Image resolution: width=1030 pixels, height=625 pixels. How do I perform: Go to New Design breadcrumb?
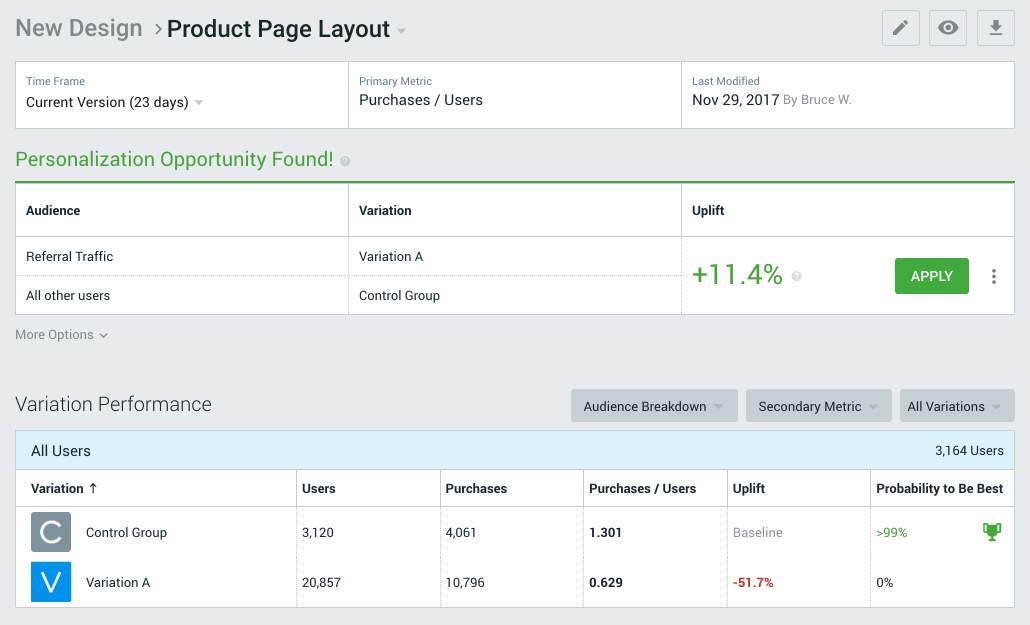coord(79,28)
